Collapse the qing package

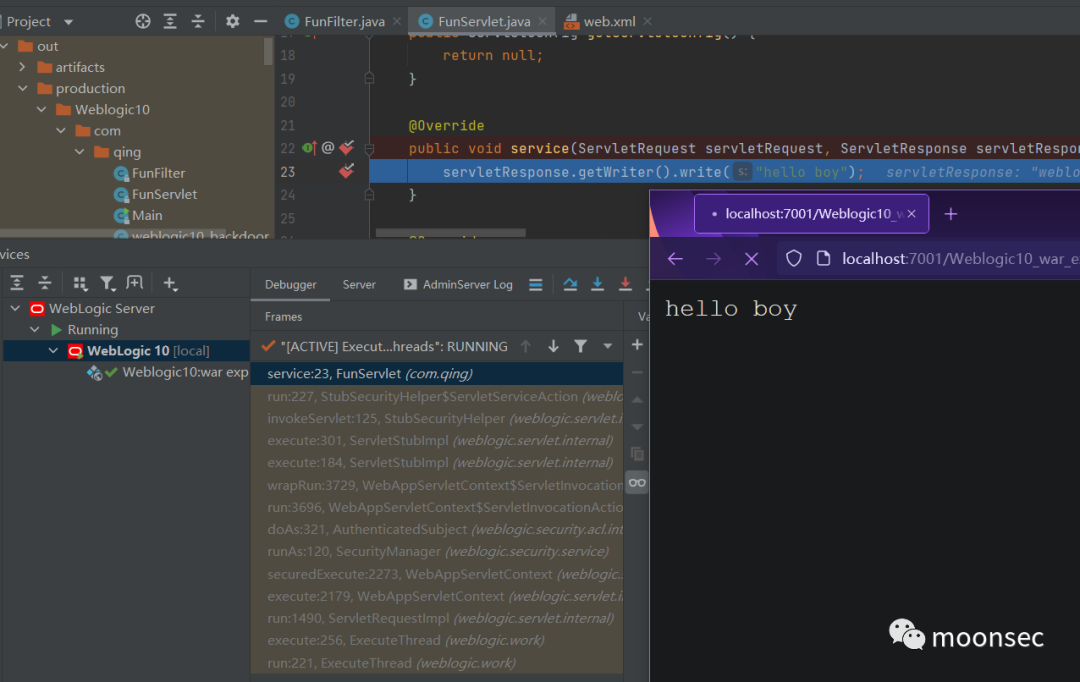coord(79,152)
